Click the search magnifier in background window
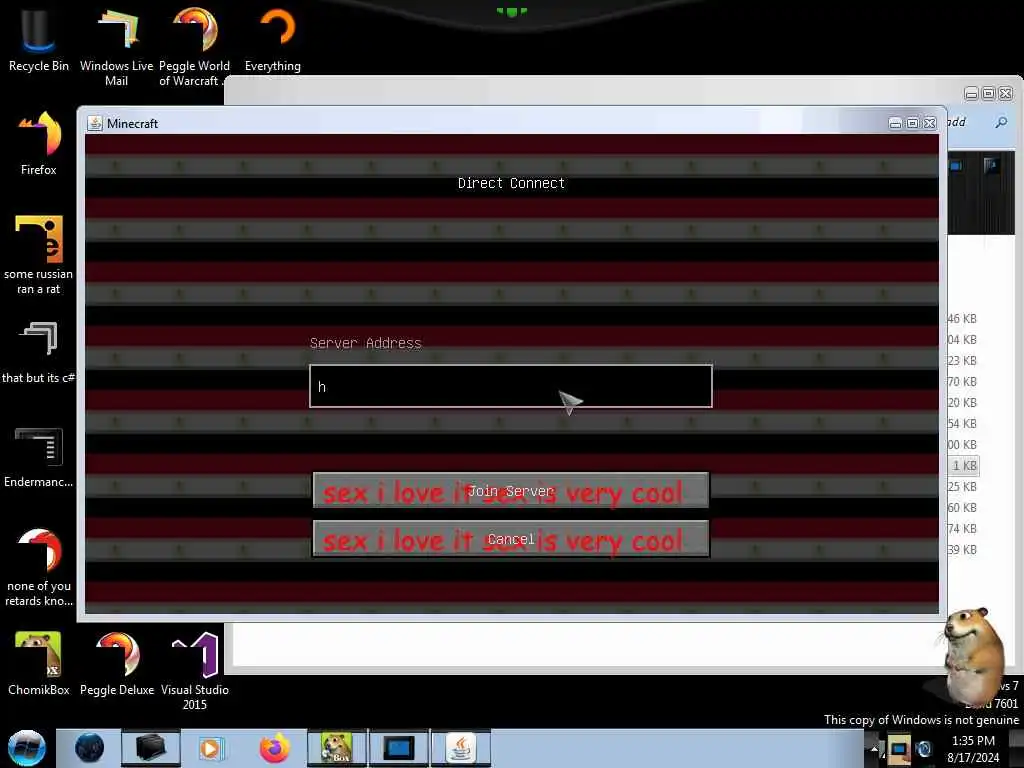Viewport: 1024px width, 768px height. (x=1000, y=122)
